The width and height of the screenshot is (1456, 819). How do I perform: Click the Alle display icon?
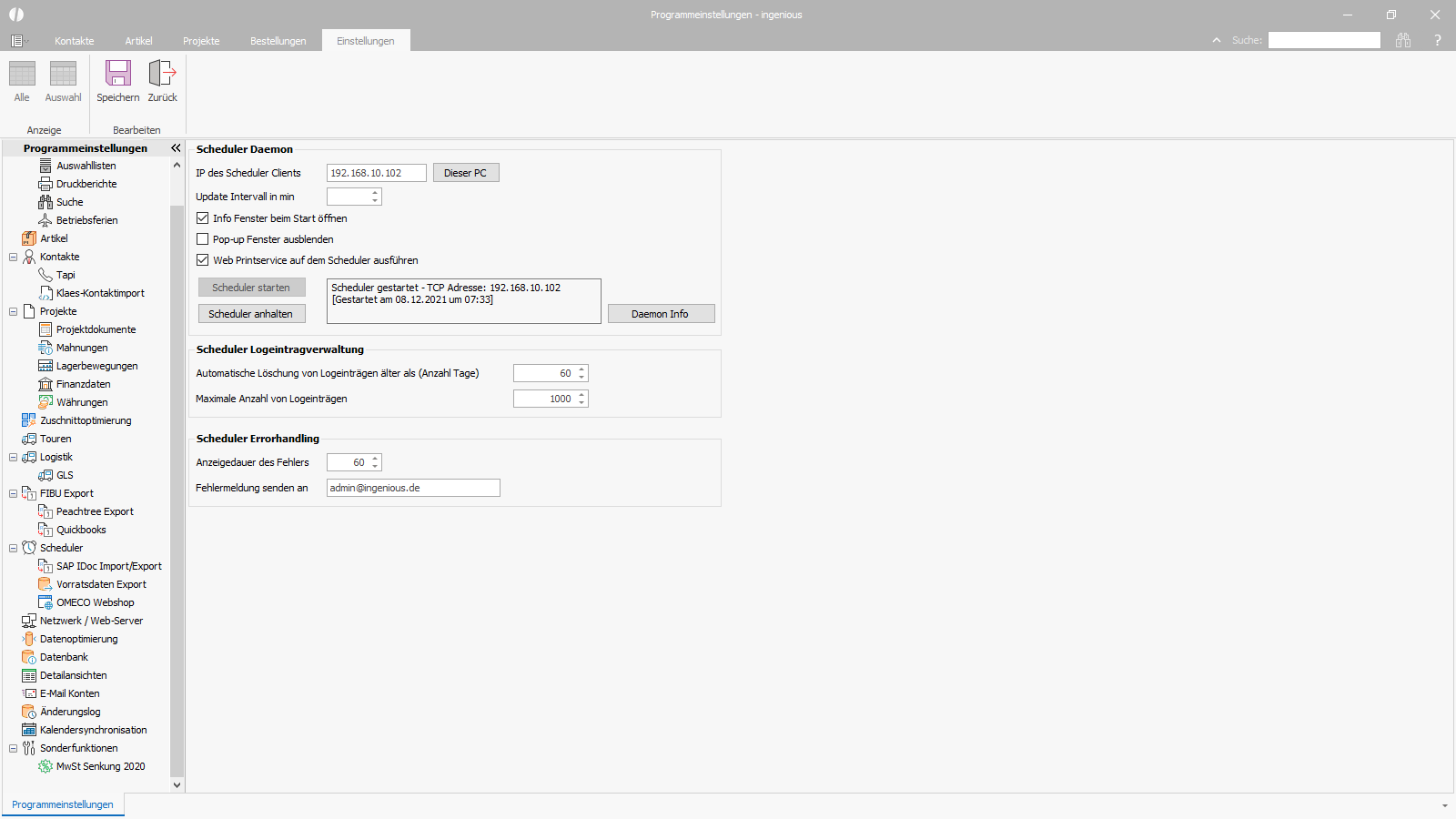point(22,74)
